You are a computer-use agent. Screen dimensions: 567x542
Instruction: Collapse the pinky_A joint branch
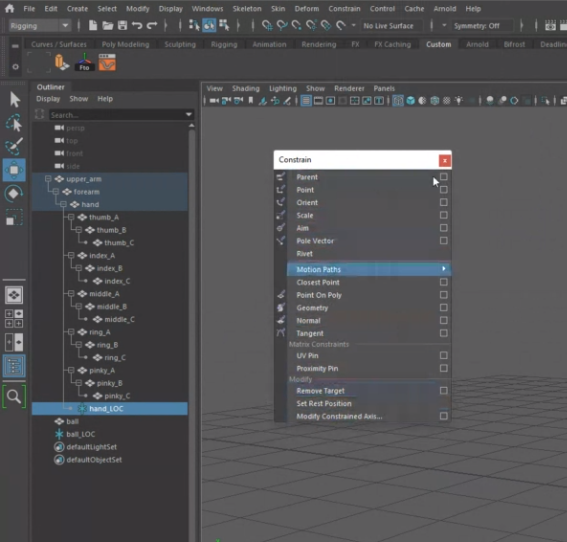tap(71, 370)
